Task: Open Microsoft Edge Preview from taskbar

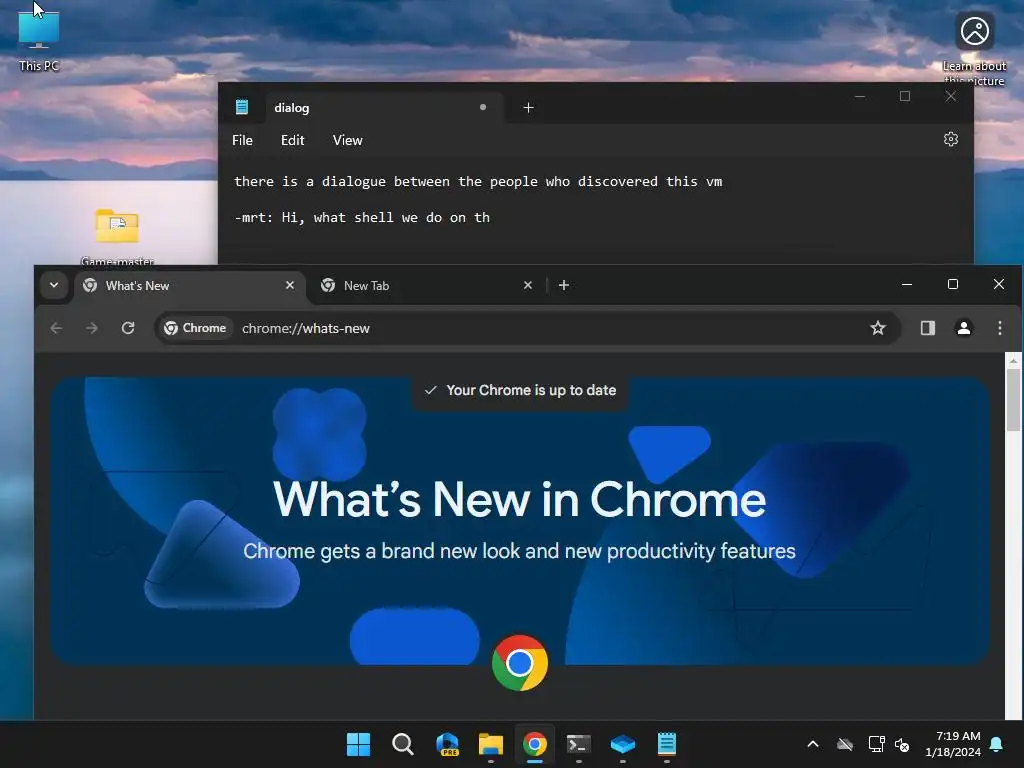Action: 447,744
